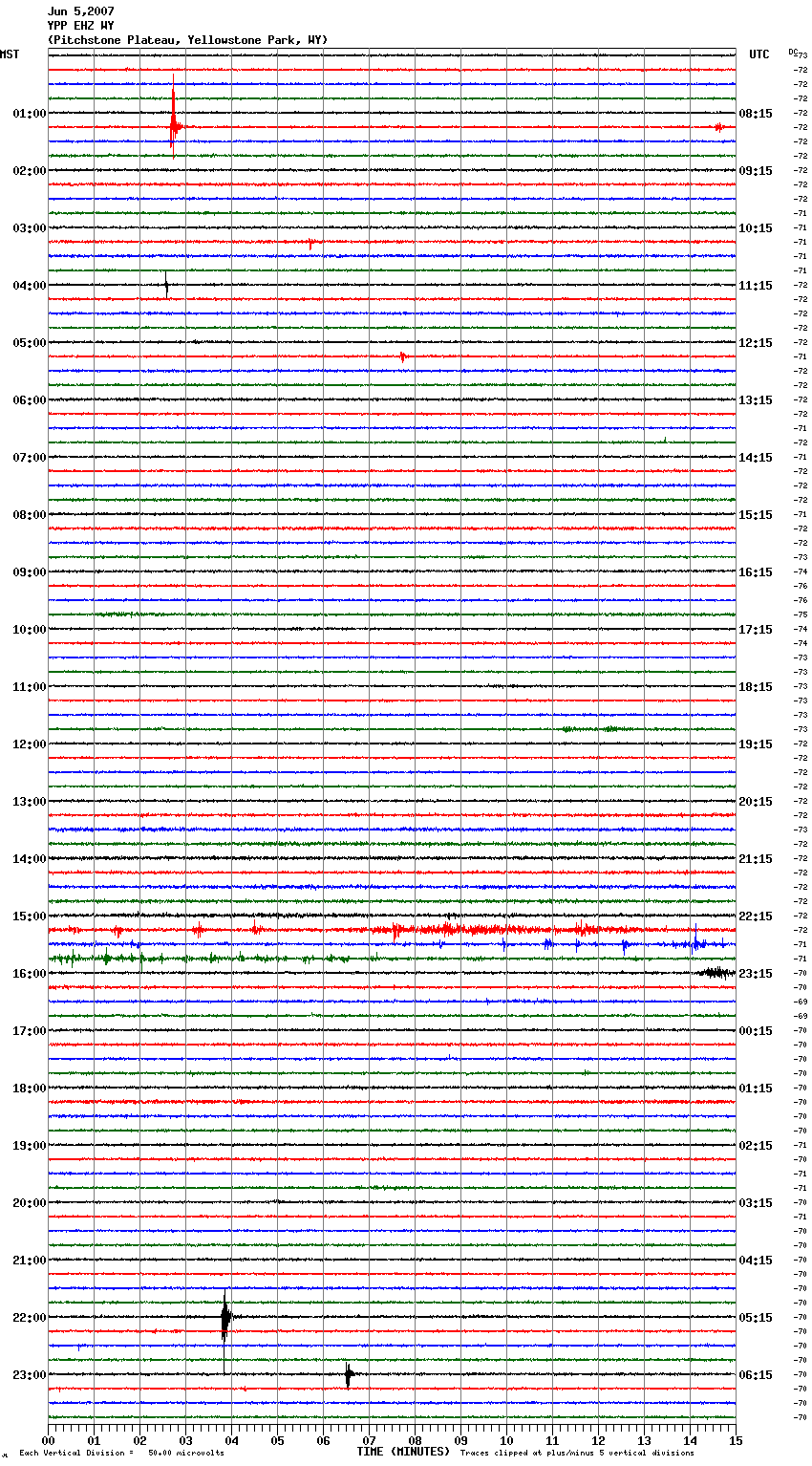
Task: Click the UTC time label "05:15"
Action: pos(756,1317)
